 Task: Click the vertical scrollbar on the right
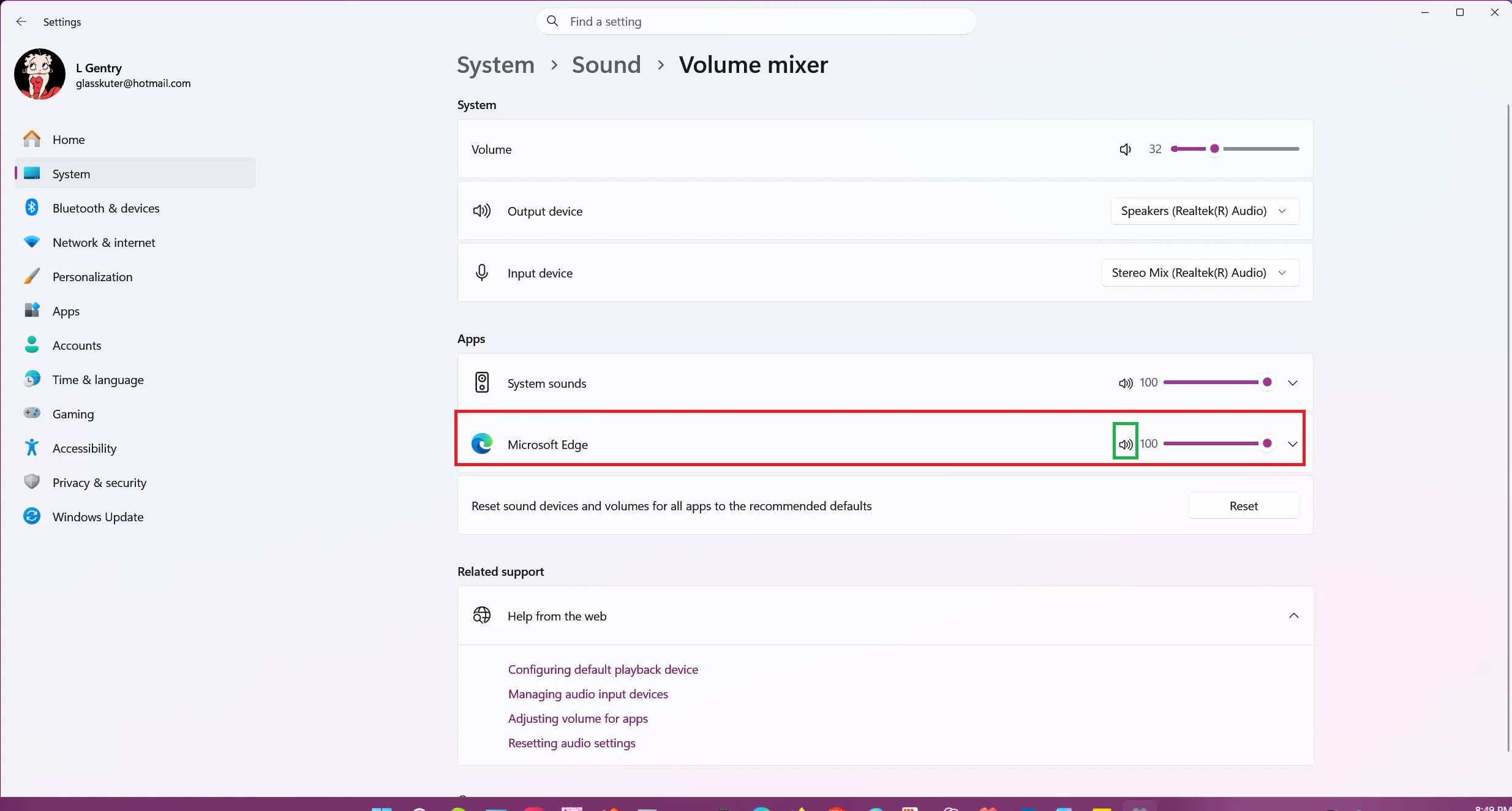click(x=1508, y=428)
